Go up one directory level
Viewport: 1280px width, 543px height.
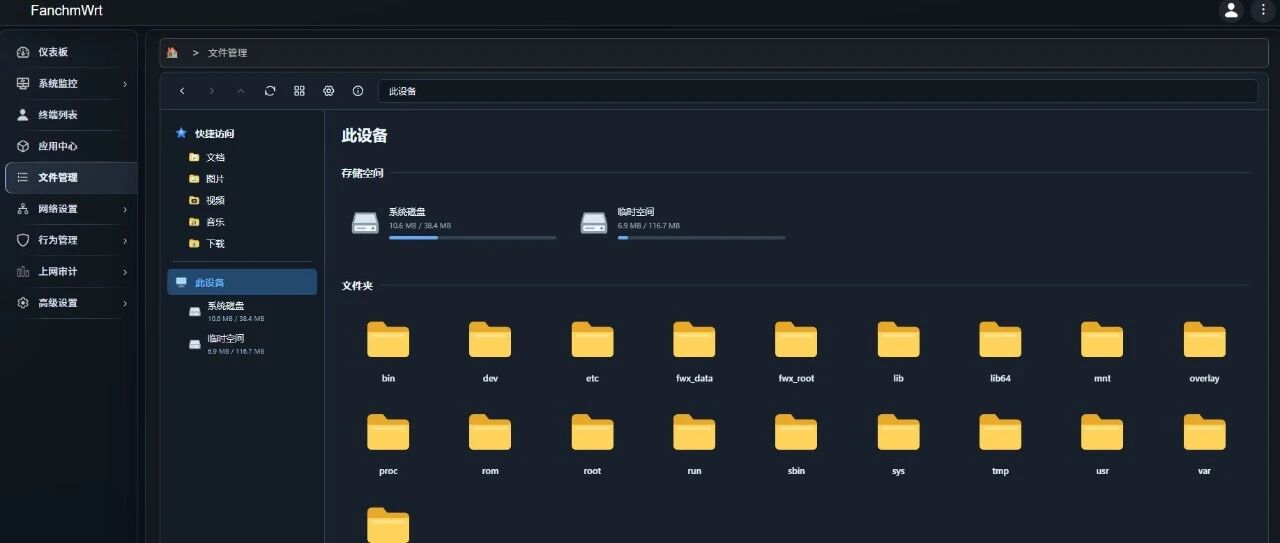pyautogui.click(x=240, y=91)
